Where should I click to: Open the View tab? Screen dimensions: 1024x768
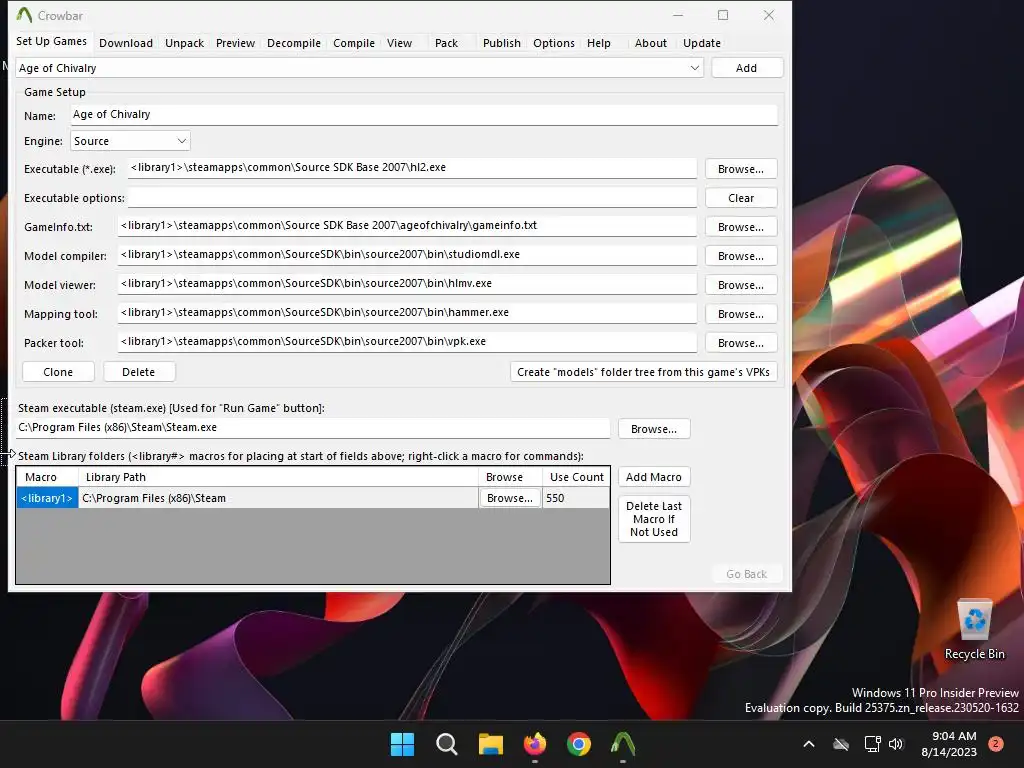[x=399, y=43]
